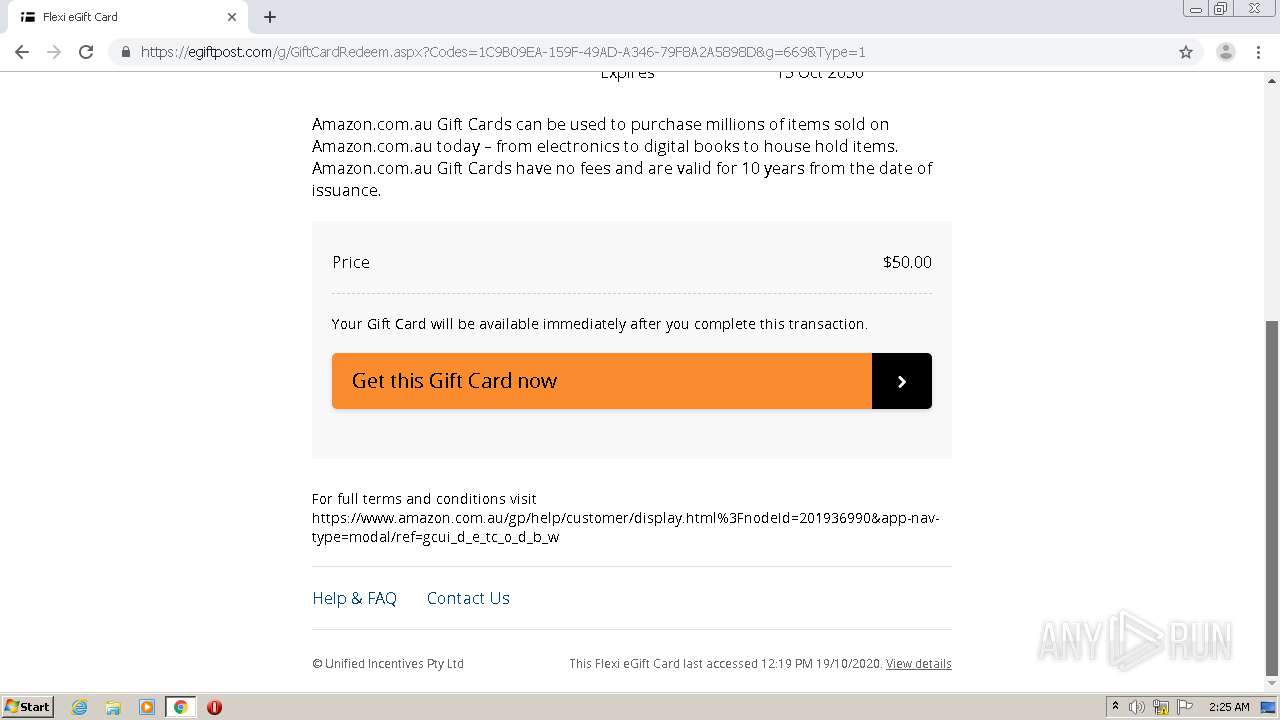Open Chrome's three-dot menu
Screen dimensions: 1280x720
1258,52
